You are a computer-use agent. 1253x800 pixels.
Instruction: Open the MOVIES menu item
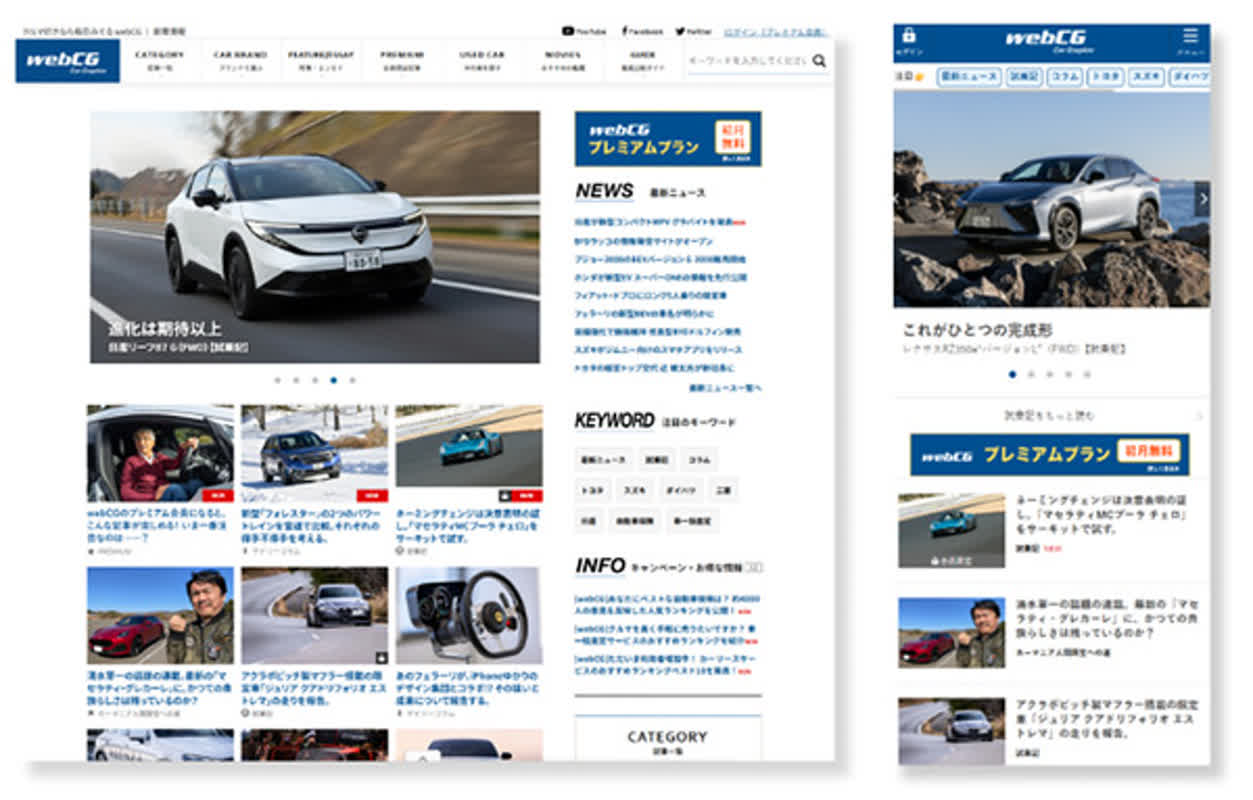(x=563, y=60)
